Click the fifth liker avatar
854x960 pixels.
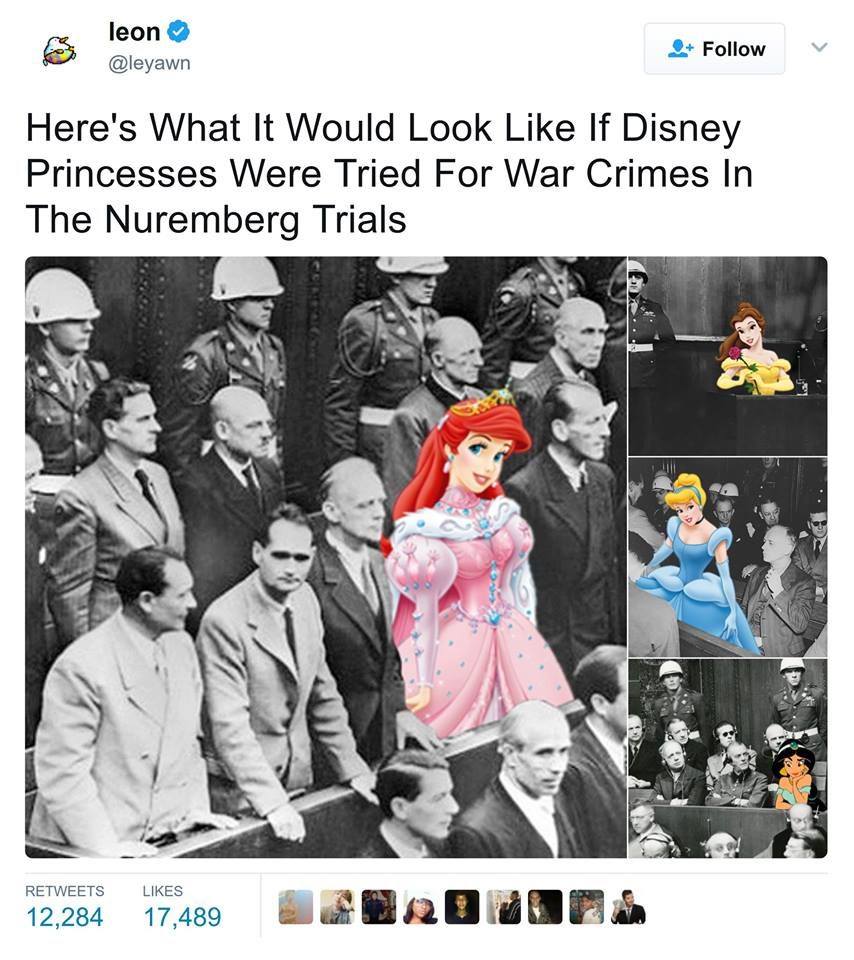click(x=462, y=907)
